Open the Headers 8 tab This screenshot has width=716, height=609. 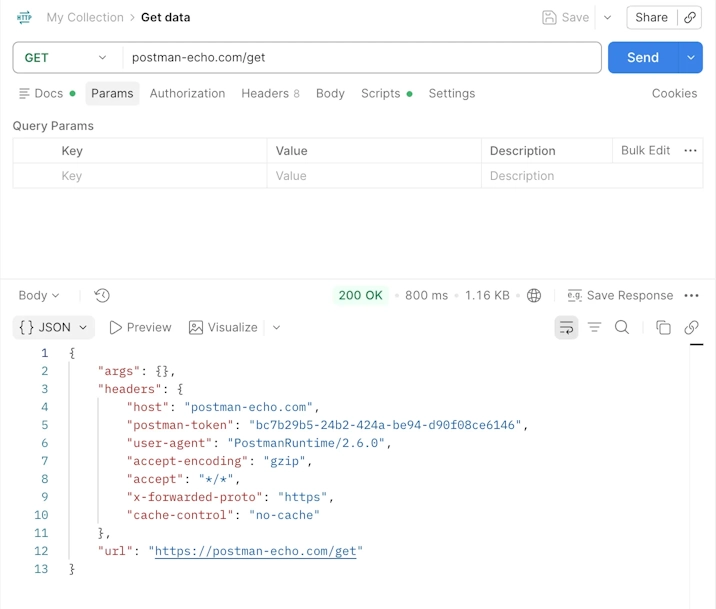[270, 94]
